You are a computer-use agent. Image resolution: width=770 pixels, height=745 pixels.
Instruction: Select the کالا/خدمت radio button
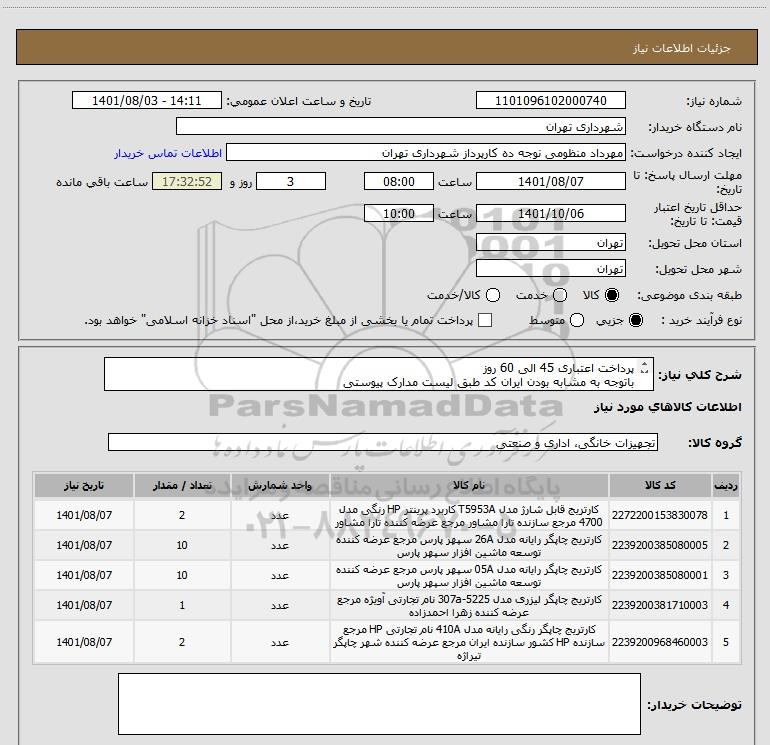[x=493, y=295]
